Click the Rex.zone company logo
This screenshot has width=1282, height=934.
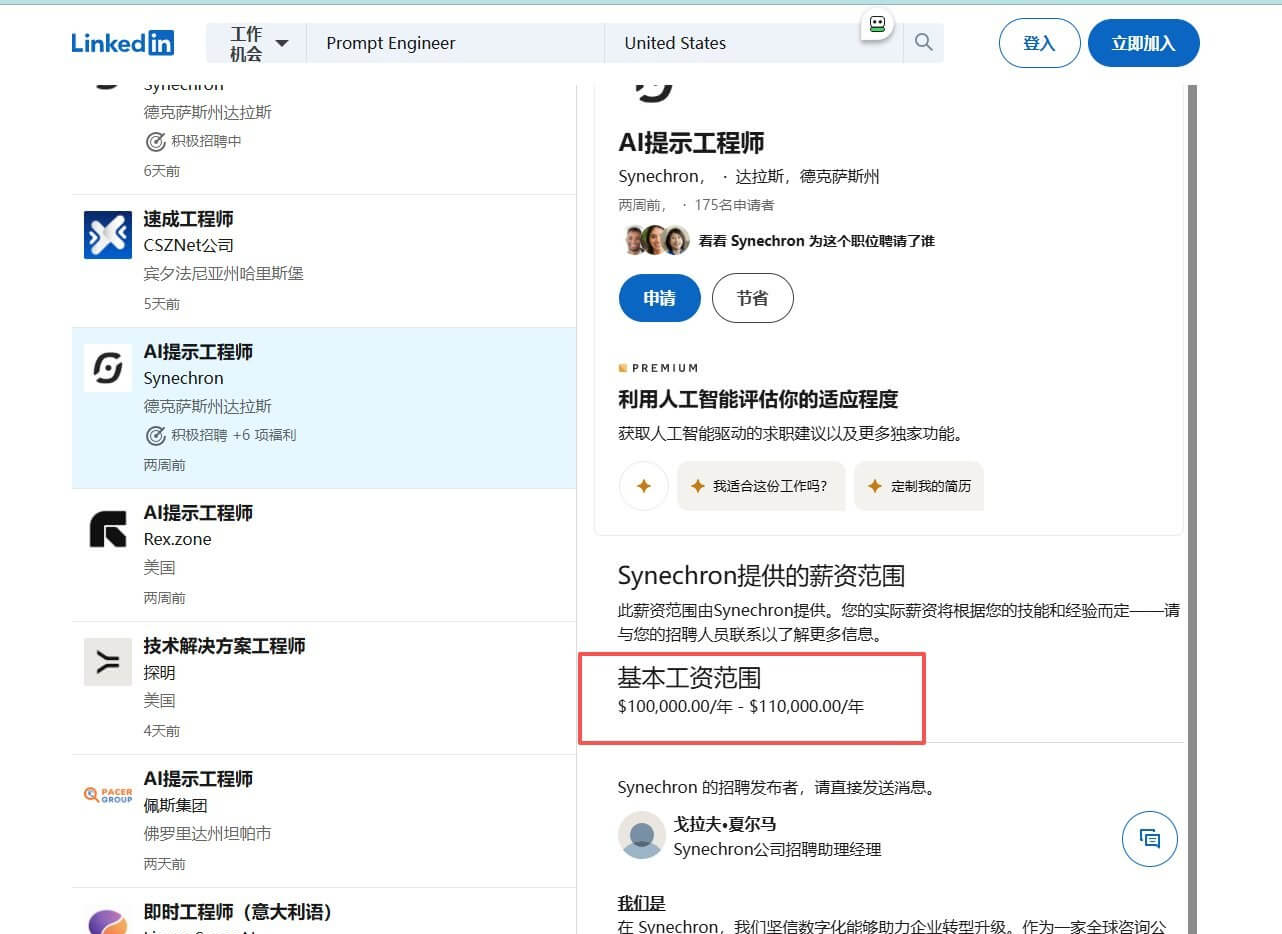coord(108,529)
